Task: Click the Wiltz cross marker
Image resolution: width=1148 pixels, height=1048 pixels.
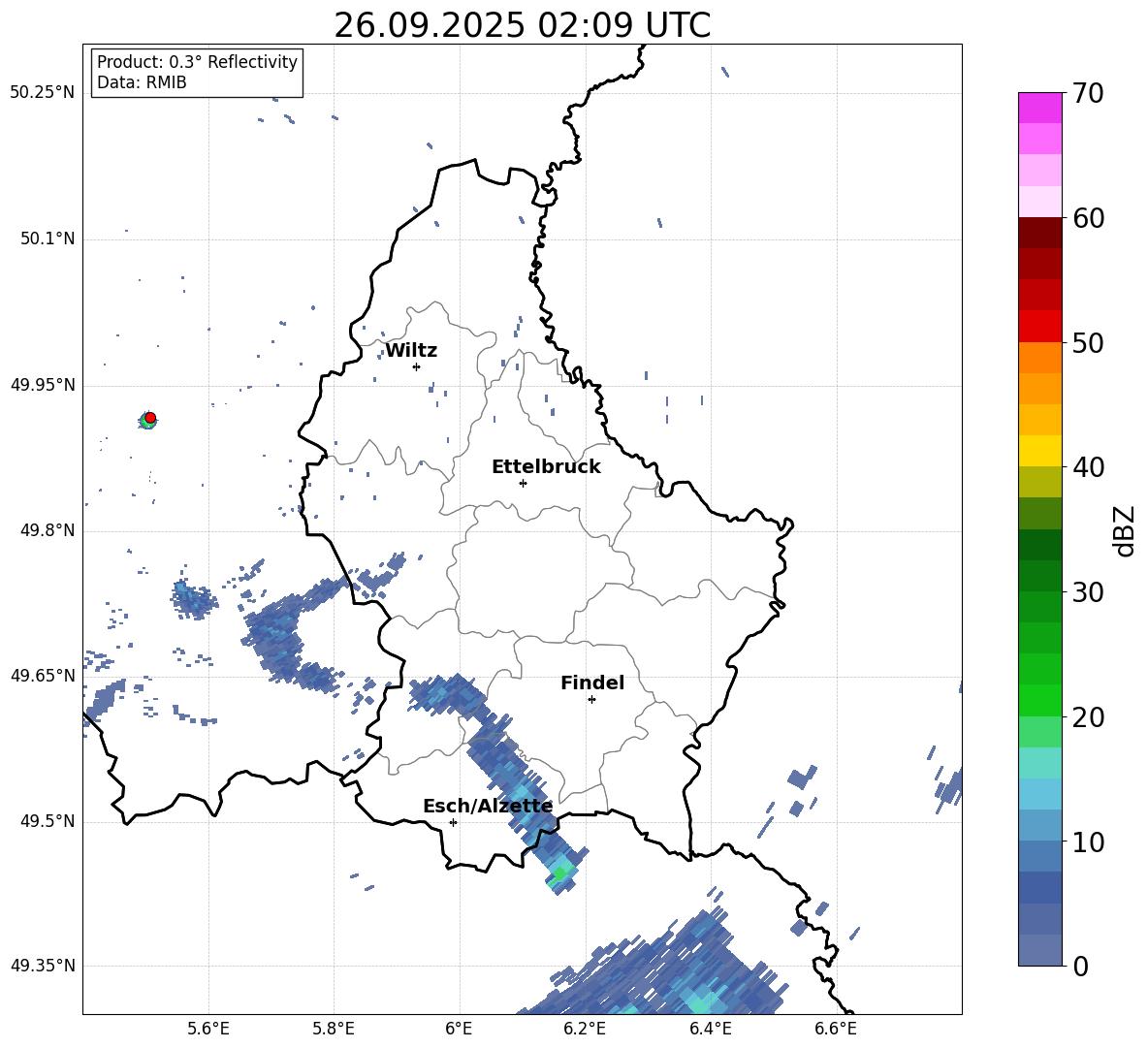Action: click(416, 366)
